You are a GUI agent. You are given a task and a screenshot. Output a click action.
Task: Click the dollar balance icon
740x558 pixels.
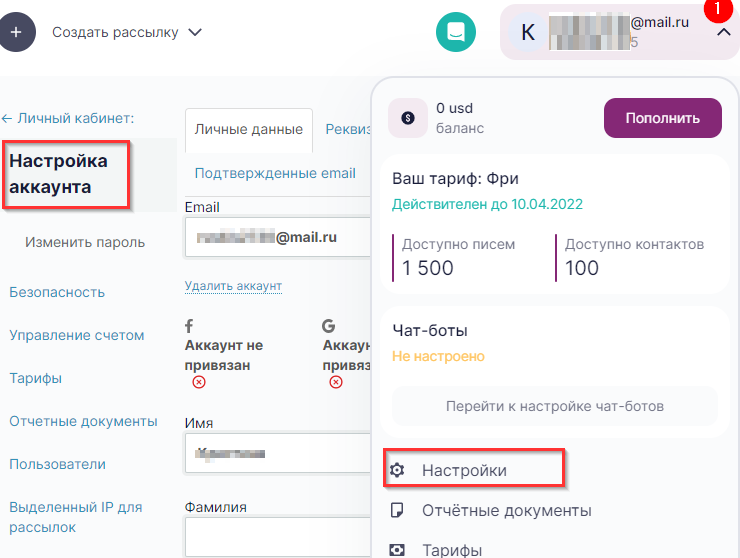[408, 117]
